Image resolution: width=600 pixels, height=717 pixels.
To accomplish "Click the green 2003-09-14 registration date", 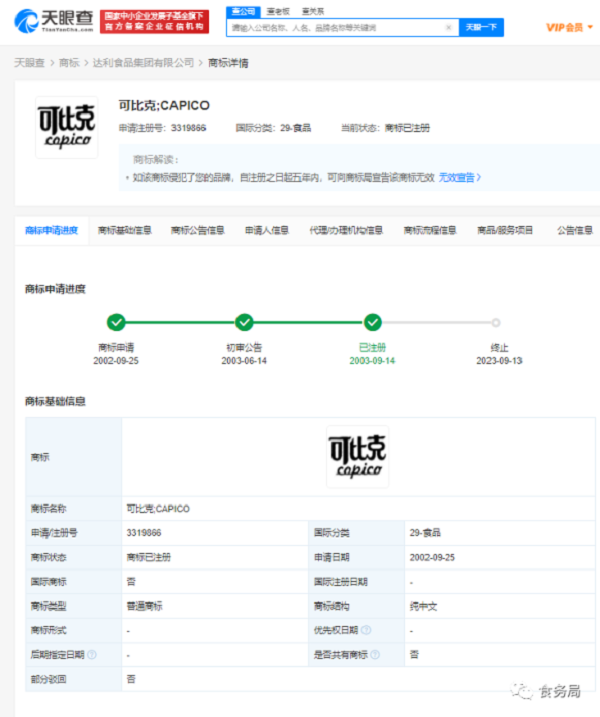I will click(x=372, y=361).
